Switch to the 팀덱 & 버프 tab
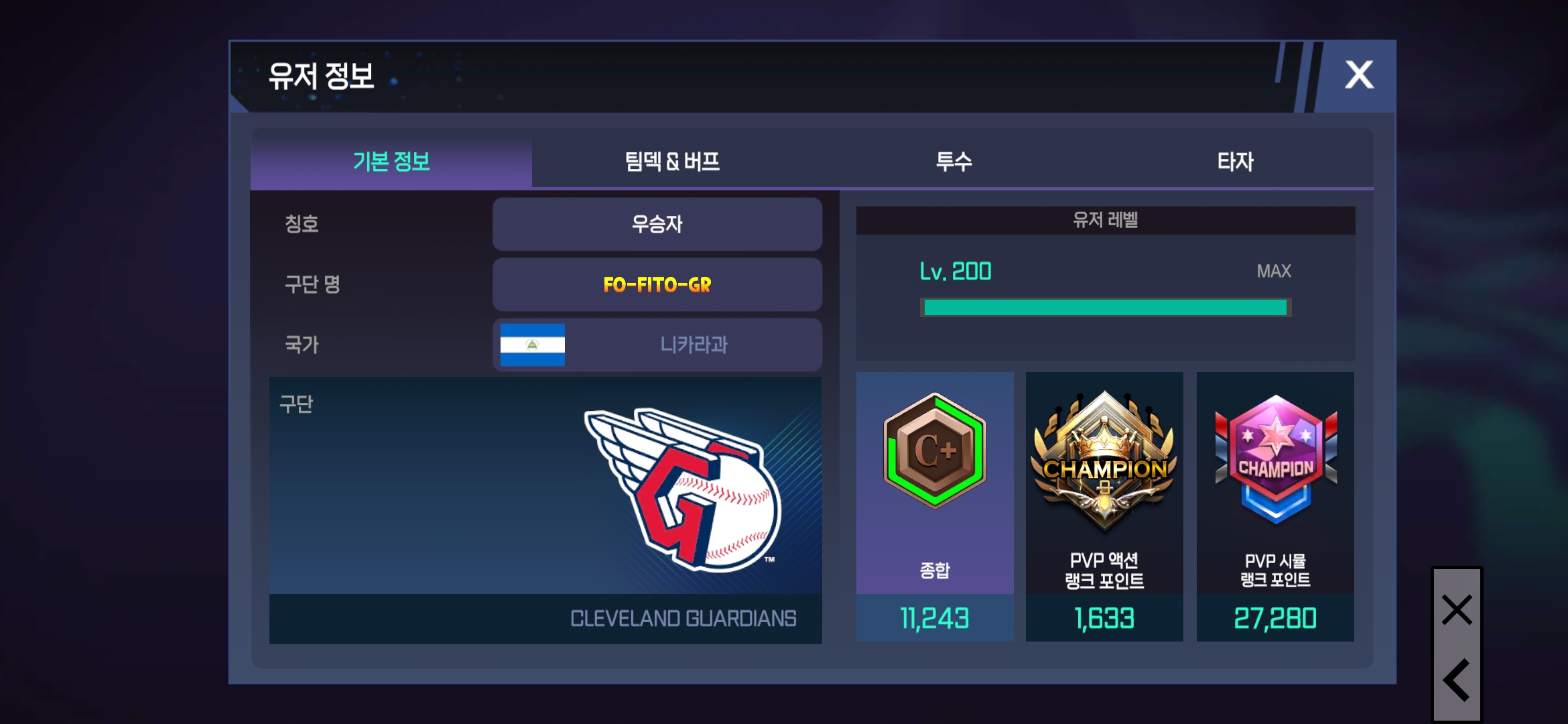Screen dimensions: 1568x724 click(x=672, y=162)
